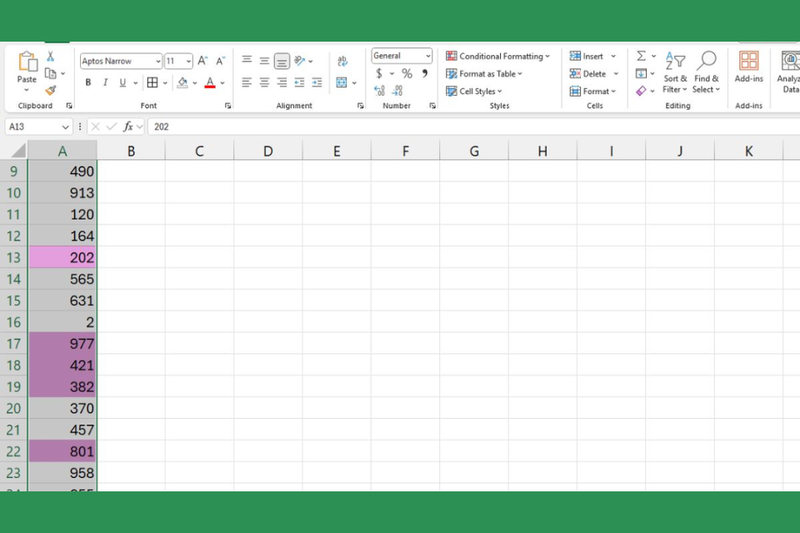
Task: Open Sort & Filter menu
Action: point(675,72)
